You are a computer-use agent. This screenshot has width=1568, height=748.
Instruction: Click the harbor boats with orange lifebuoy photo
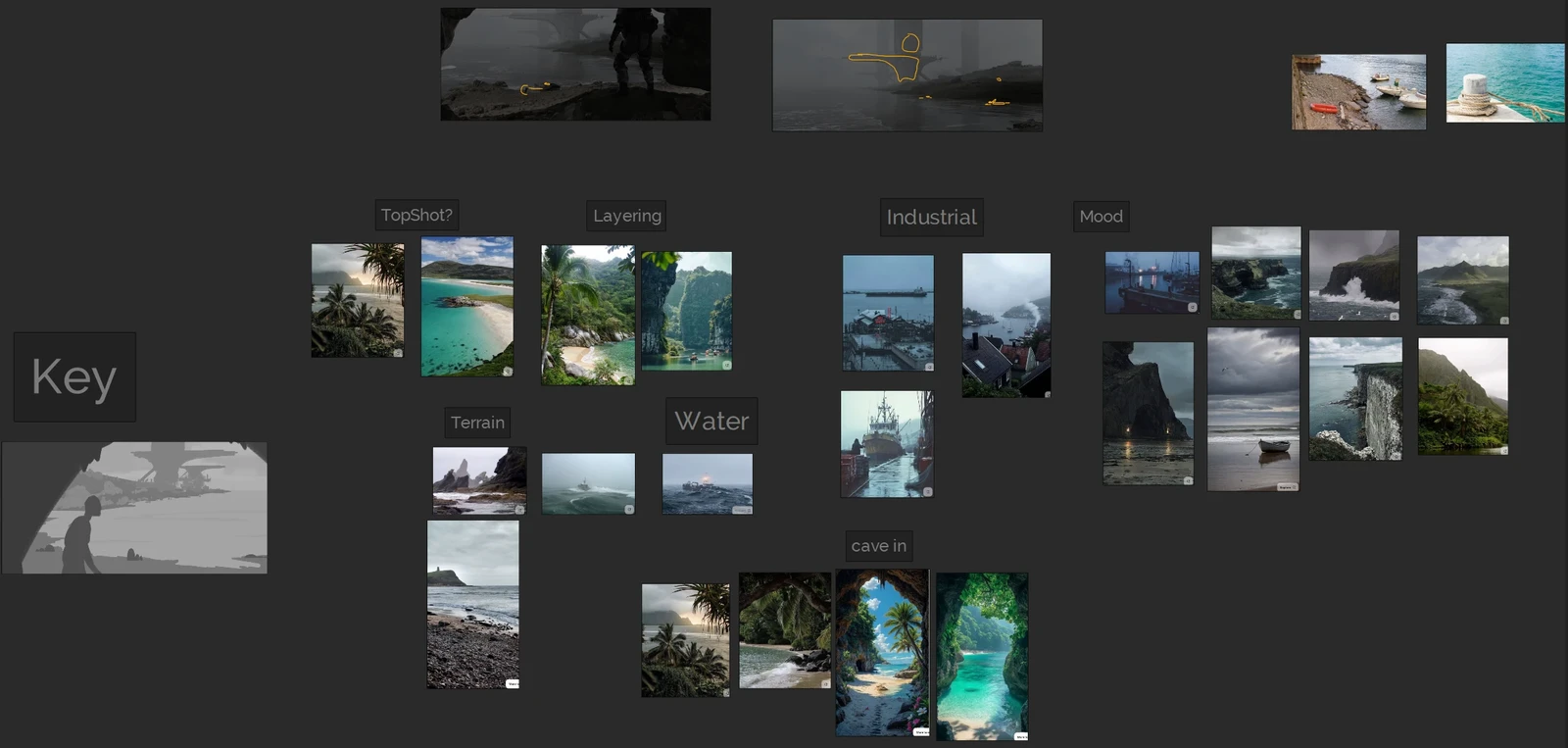tap(1359, 92)
